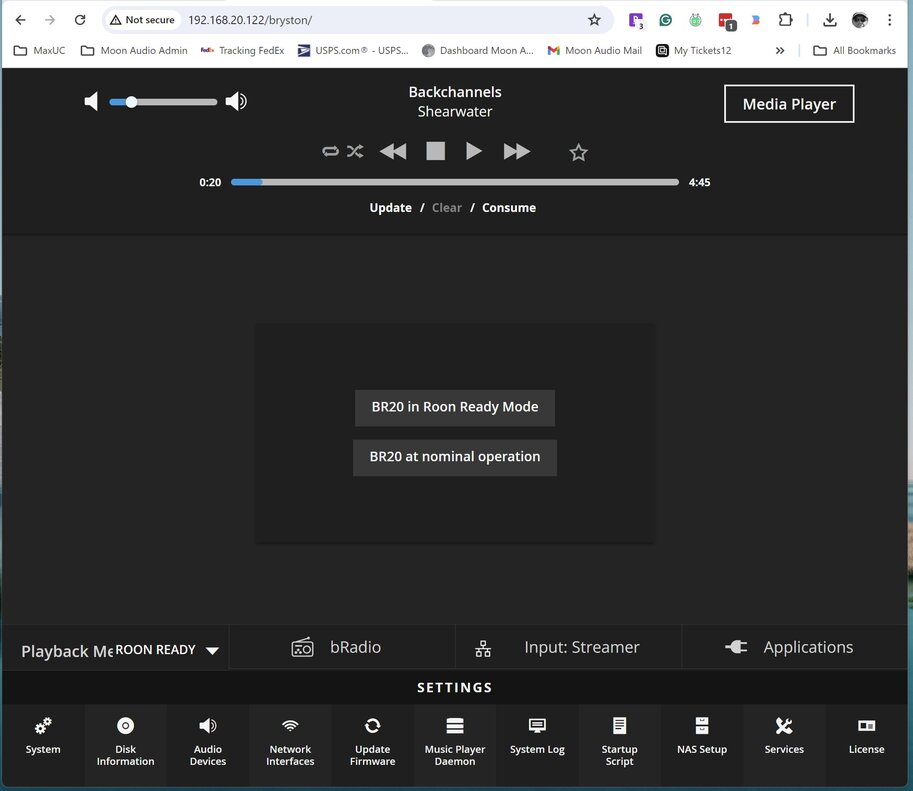Image resolution: width=913 pixels, height=791 pixels.
Task: Expand hidden bookmarks with the chevron
Action: [780, 51]
